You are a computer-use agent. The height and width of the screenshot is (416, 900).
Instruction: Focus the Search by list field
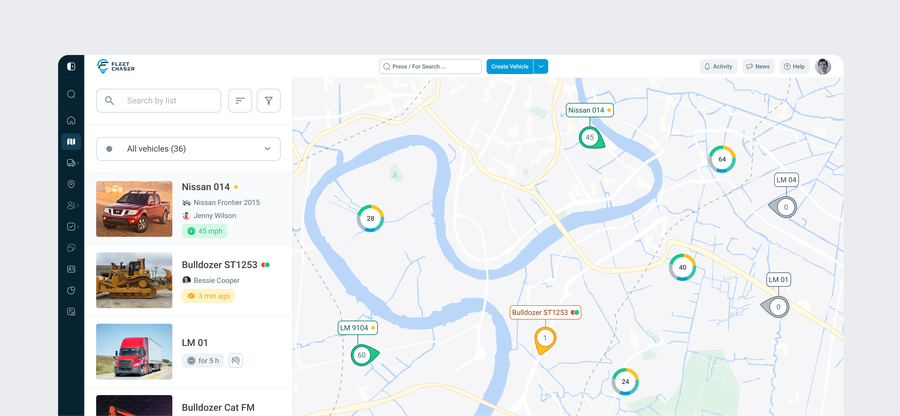coord(158,101)
